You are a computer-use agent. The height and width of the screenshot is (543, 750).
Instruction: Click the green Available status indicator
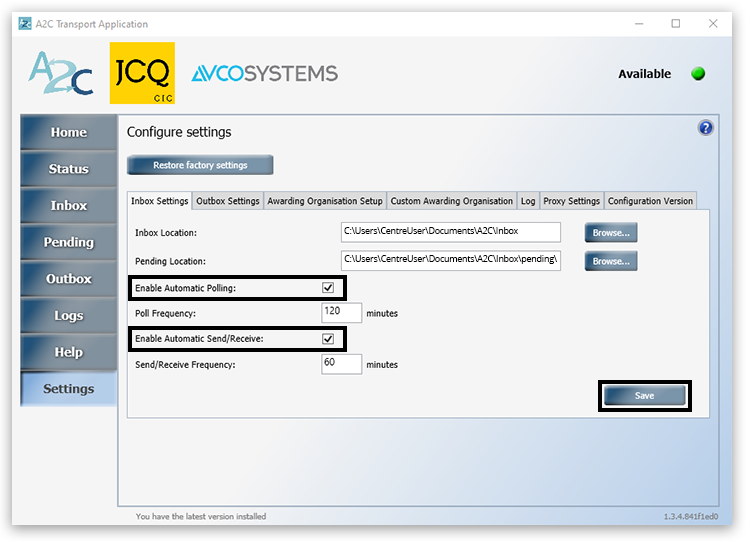(698, 74)
